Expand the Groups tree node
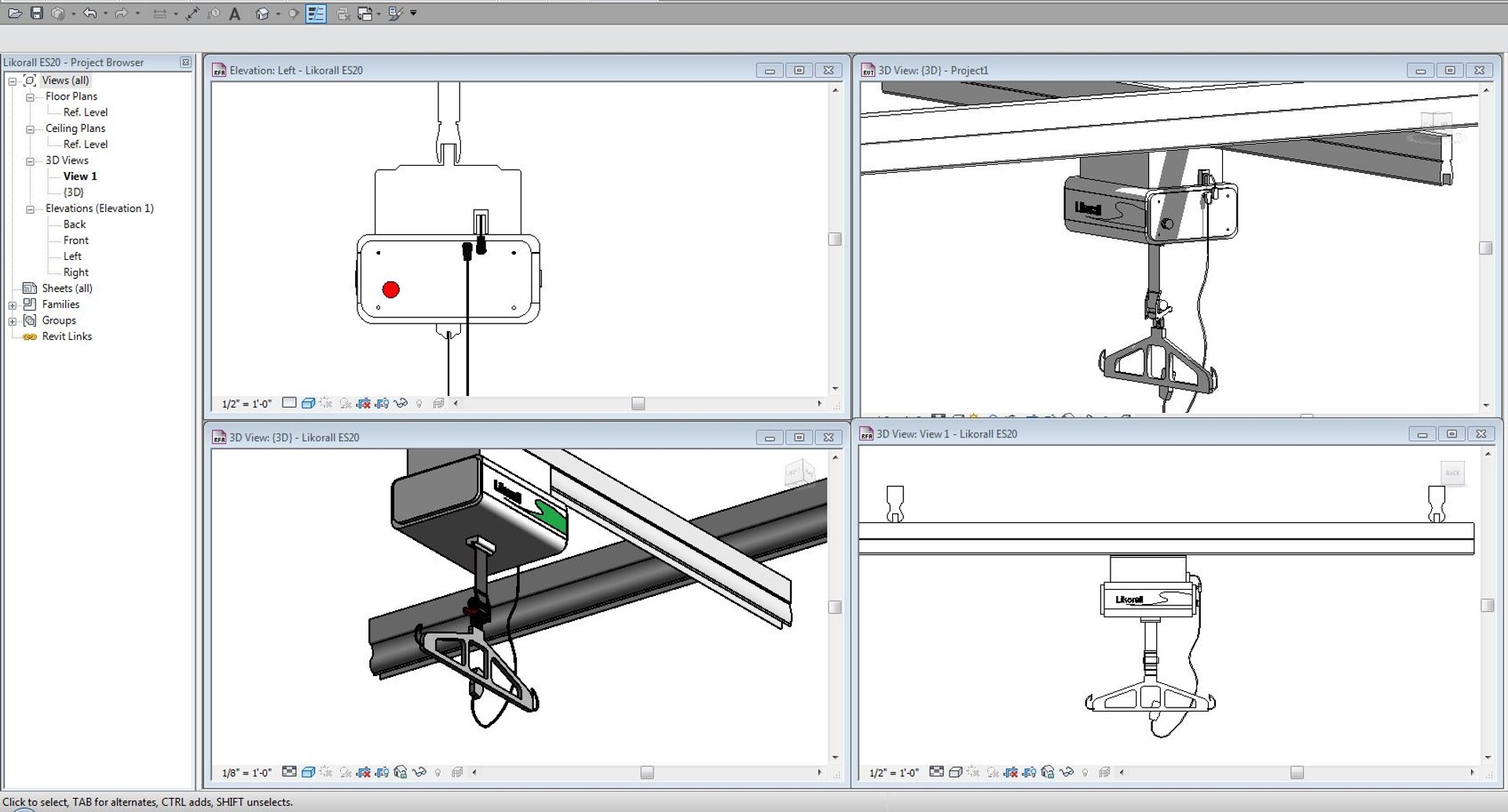The image size is (1508, 812). tap(13, 321)
